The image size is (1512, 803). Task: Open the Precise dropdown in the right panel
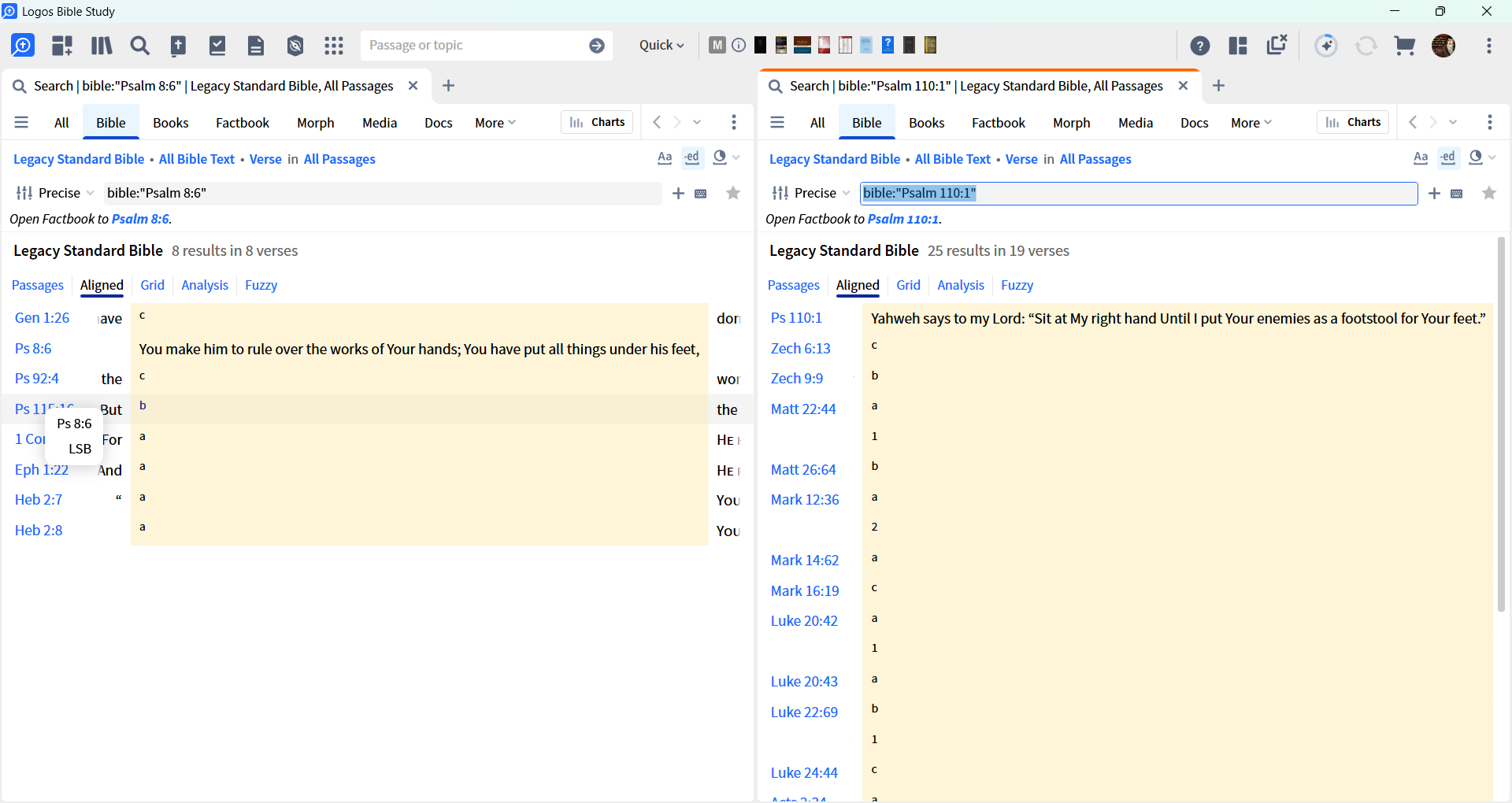811,194
